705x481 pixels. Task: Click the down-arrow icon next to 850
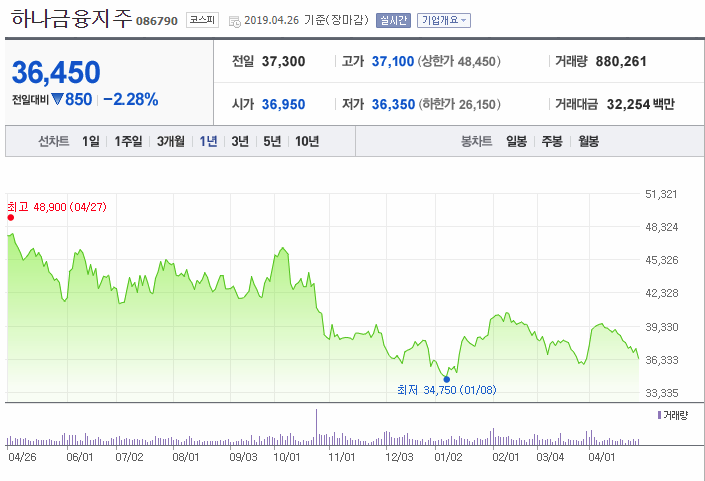57,99
